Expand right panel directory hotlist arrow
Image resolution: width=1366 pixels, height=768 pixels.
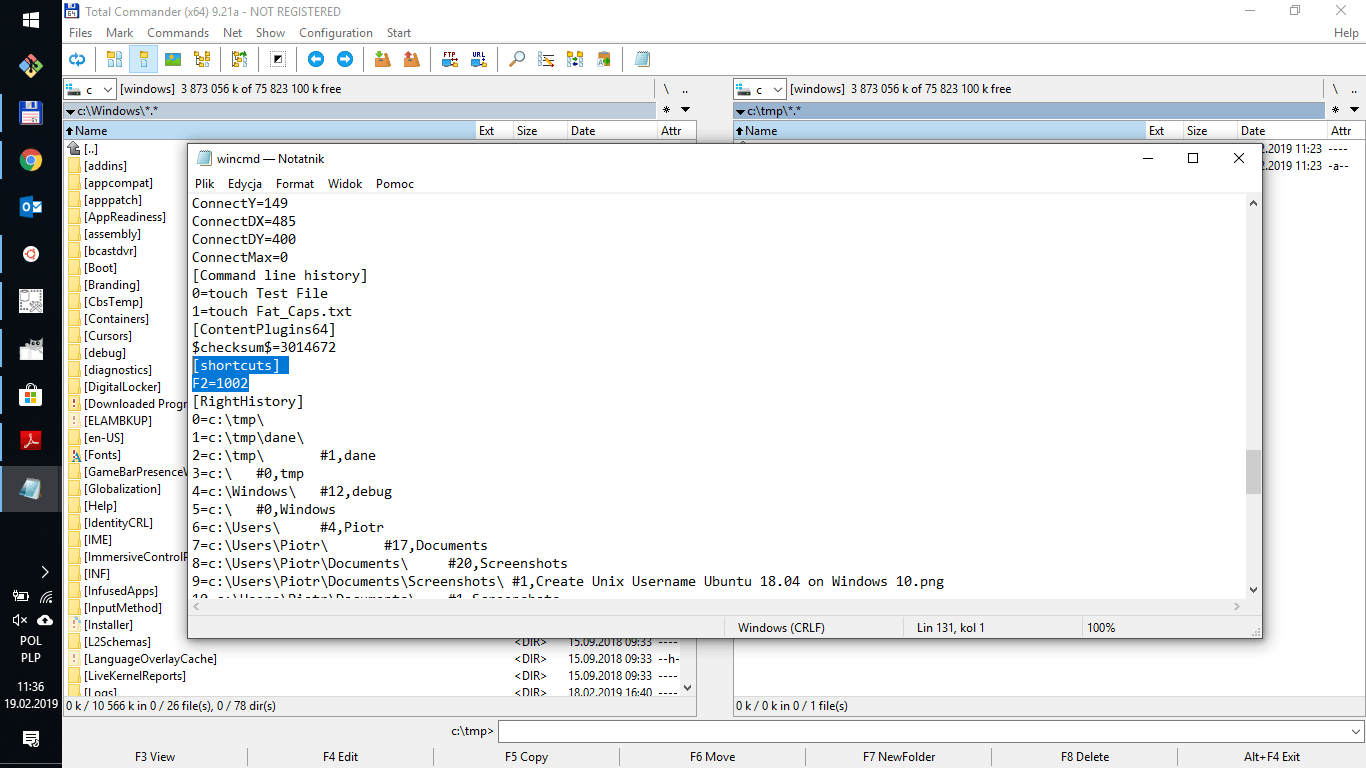(x=1355, y=110)
